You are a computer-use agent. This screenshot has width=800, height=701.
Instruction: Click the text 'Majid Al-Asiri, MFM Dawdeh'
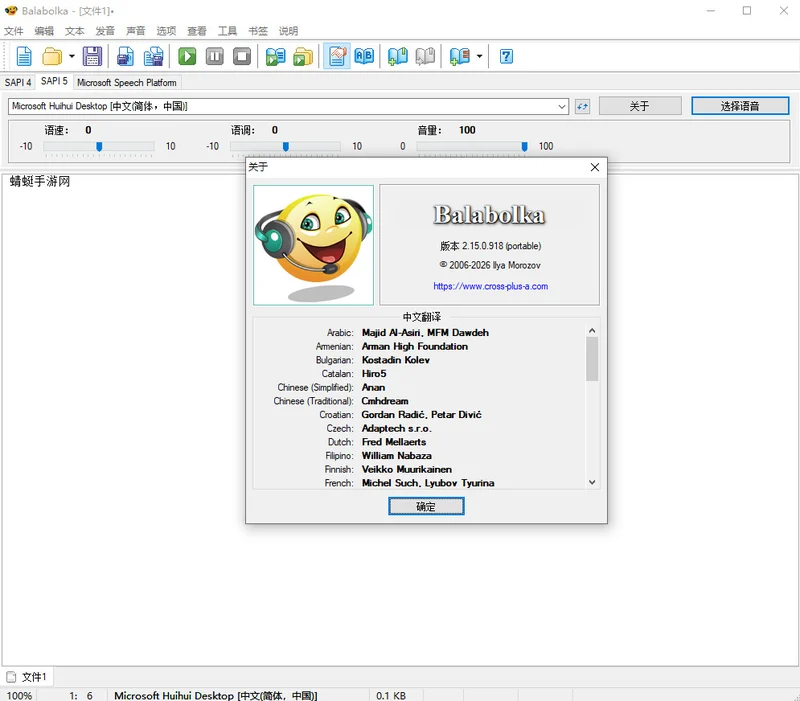click(x=425, y=333)
